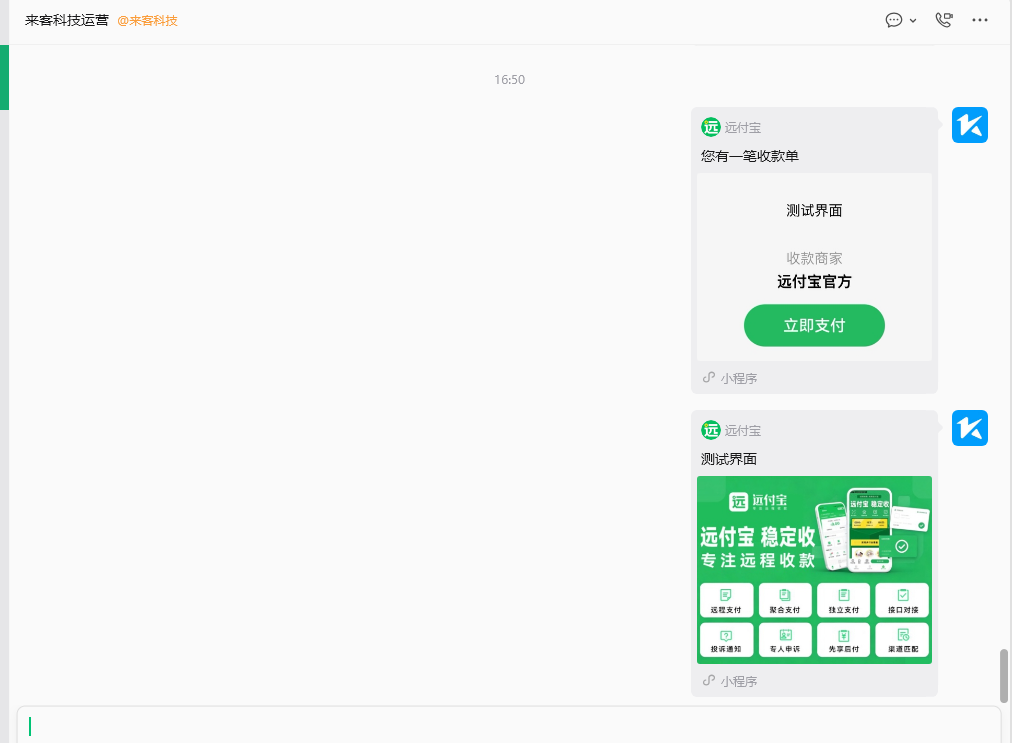Start a voice or video call
The height and width of the screenshot is (743, 1012).
click(x=944, y=20)
